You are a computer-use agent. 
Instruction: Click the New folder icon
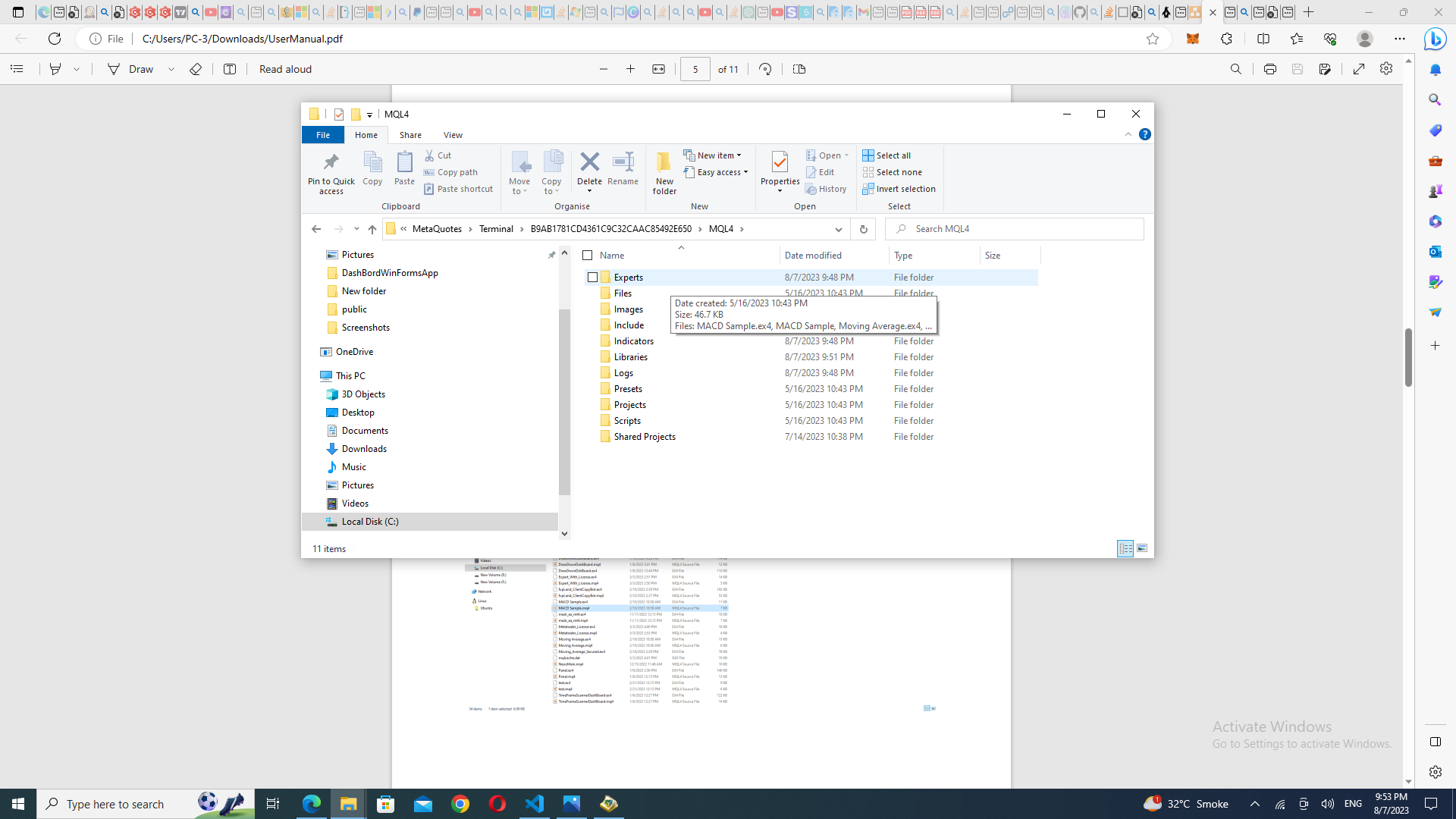664,162
